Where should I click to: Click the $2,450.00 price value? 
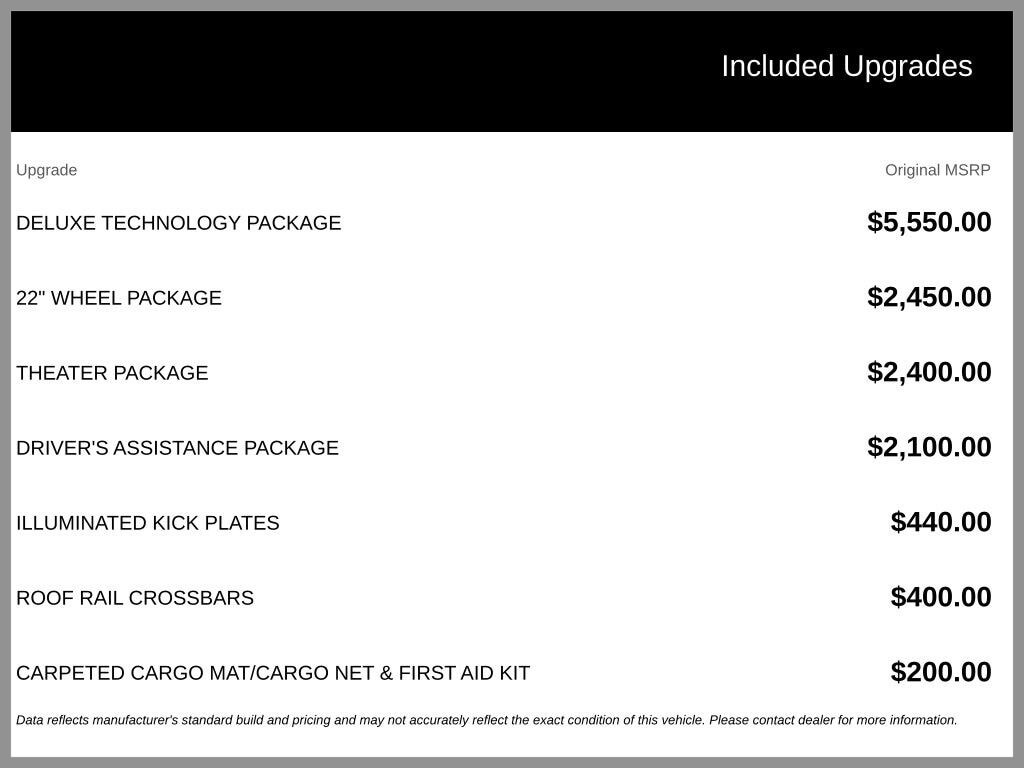(x=929, y=297)
